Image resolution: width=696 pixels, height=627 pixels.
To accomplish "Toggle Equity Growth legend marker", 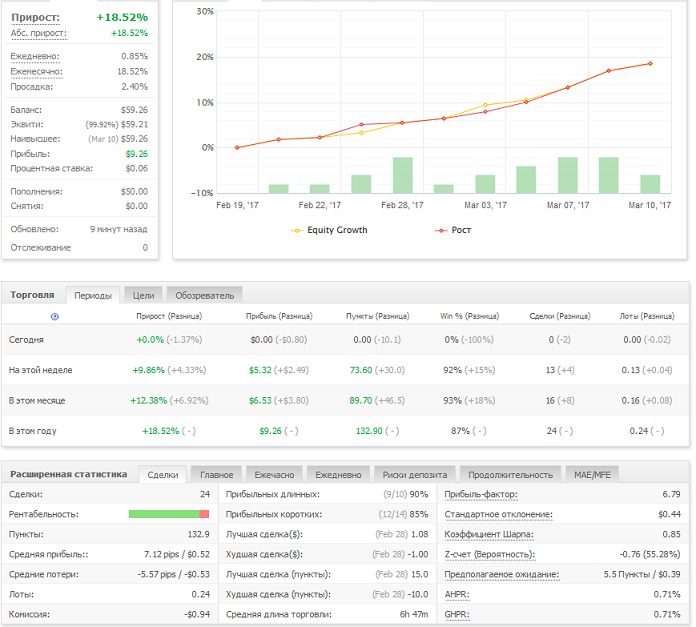I will click(x=297, y=230).
